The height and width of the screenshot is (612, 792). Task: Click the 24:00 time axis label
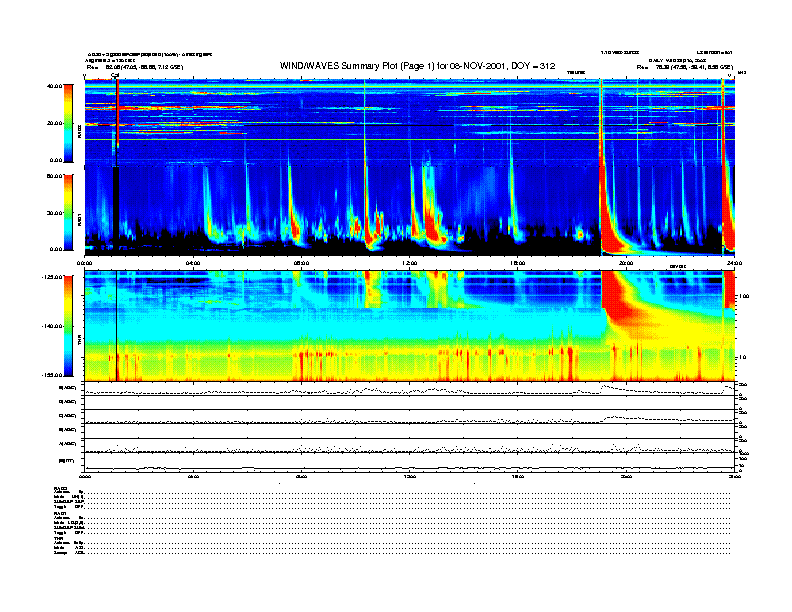click(733, 263)
